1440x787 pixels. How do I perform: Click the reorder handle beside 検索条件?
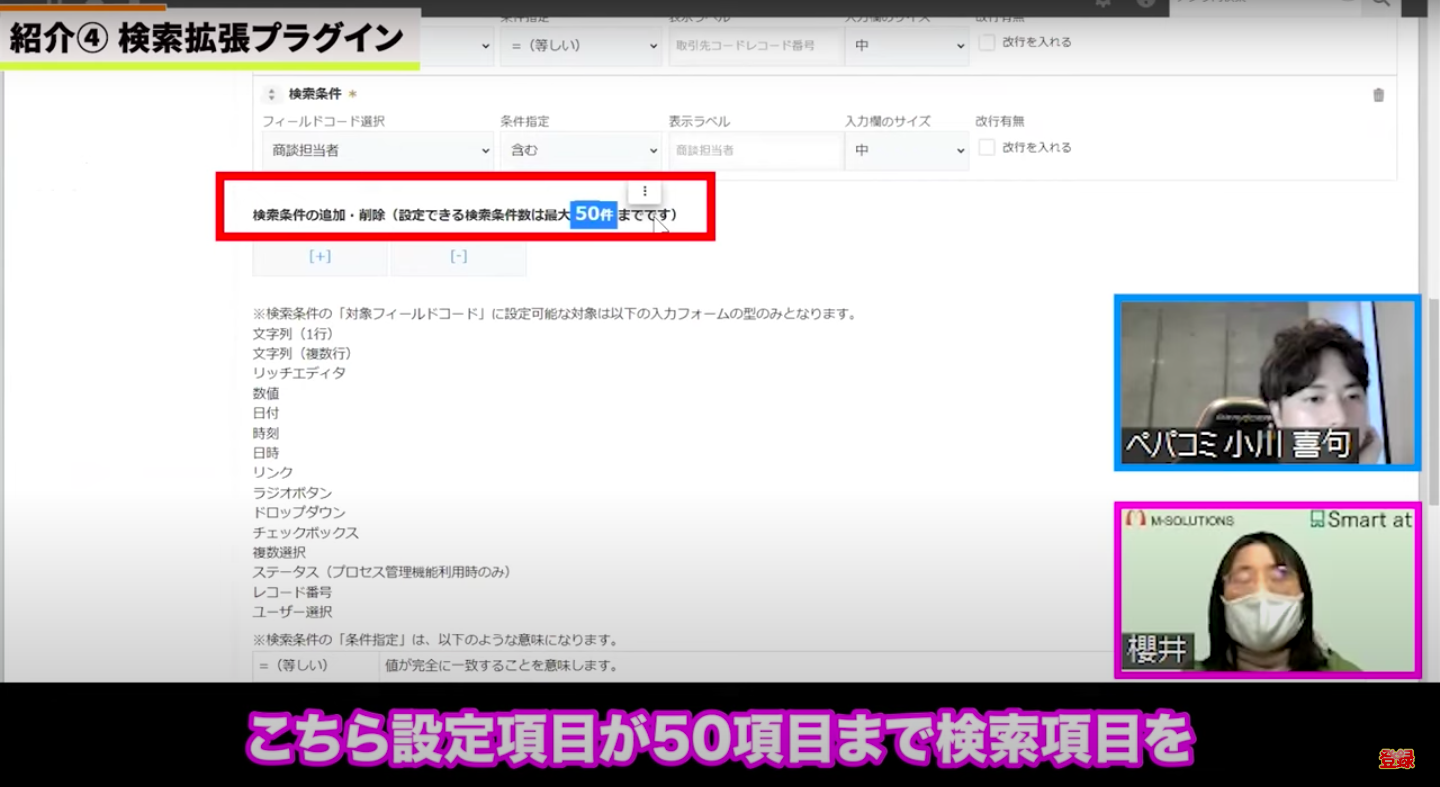tap(271, 94)
